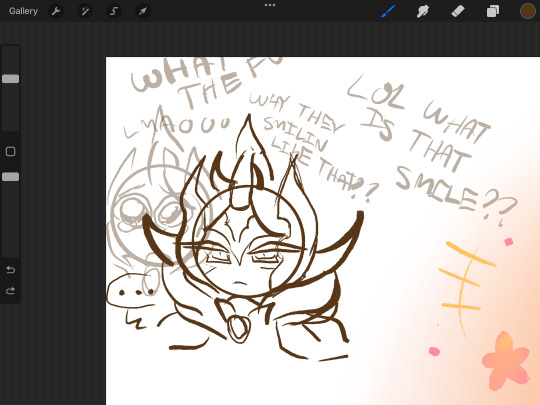Click the brush opacity slider handle
The width and height of the screenshot is (540, 405).
point(11,177)
